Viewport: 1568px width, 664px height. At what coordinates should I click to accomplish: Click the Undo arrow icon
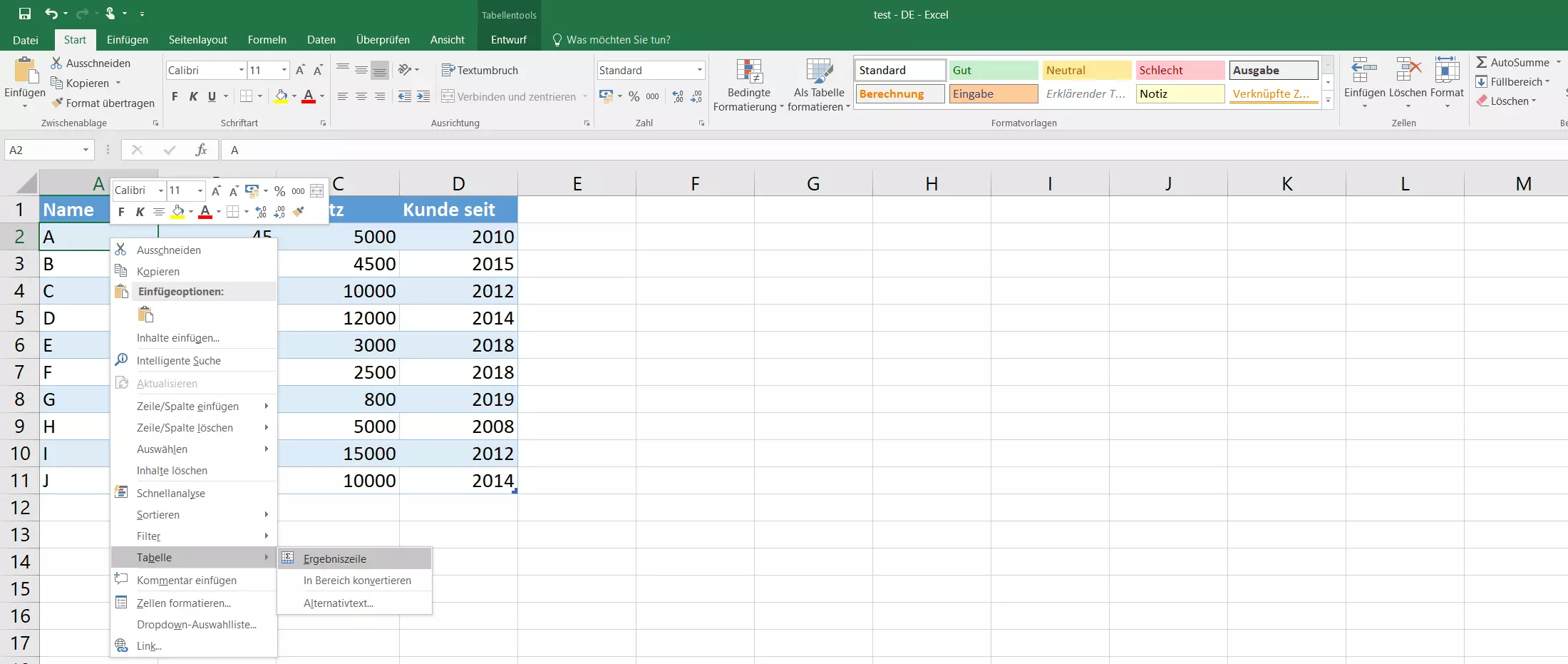tap(51, 14)
